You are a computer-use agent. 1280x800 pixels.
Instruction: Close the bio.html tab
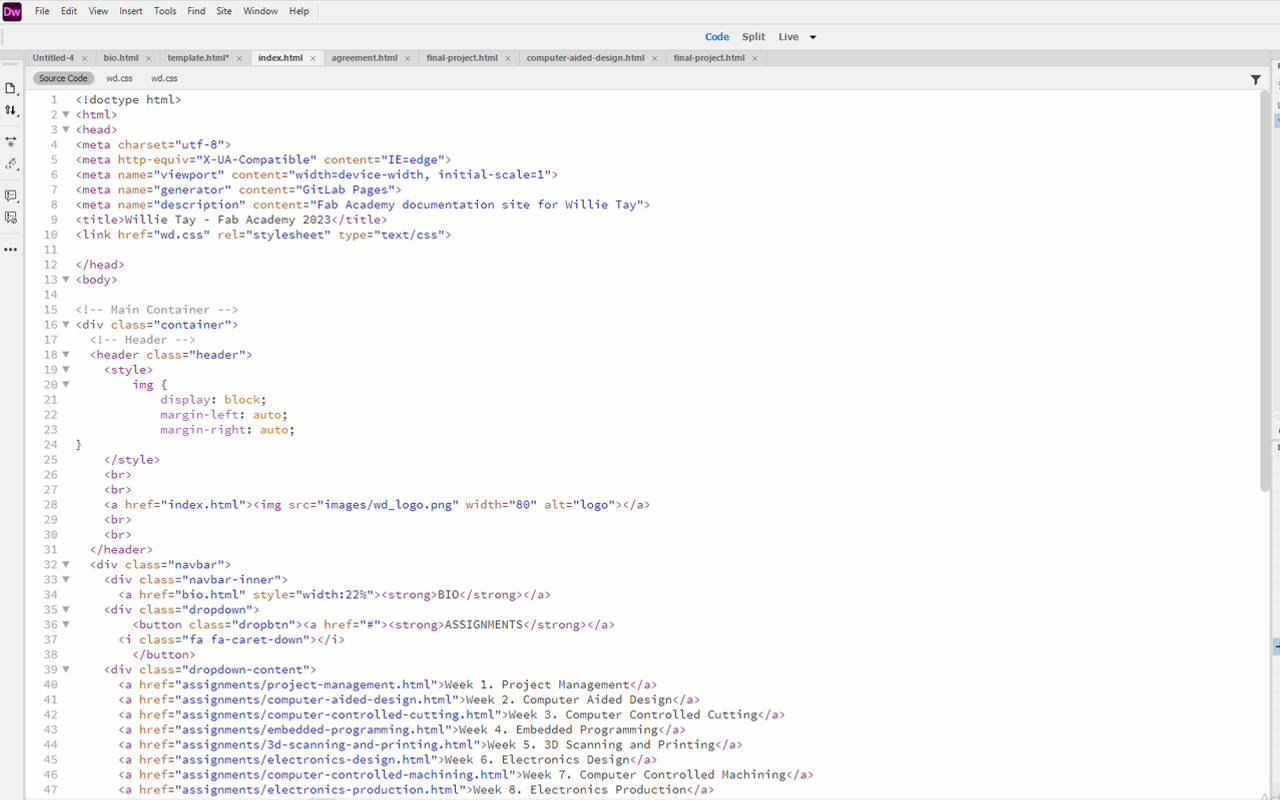tap(149, 58)
